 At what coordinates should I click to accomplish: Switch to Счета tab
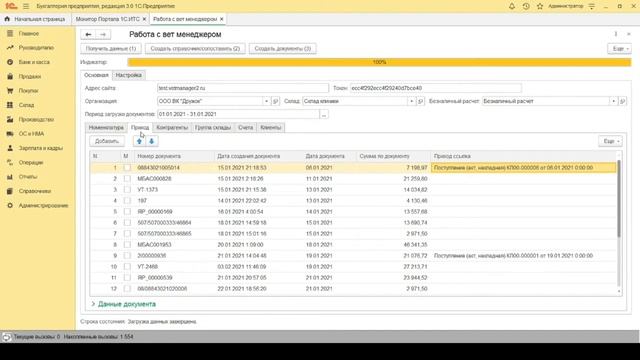[x=245, y=128]
